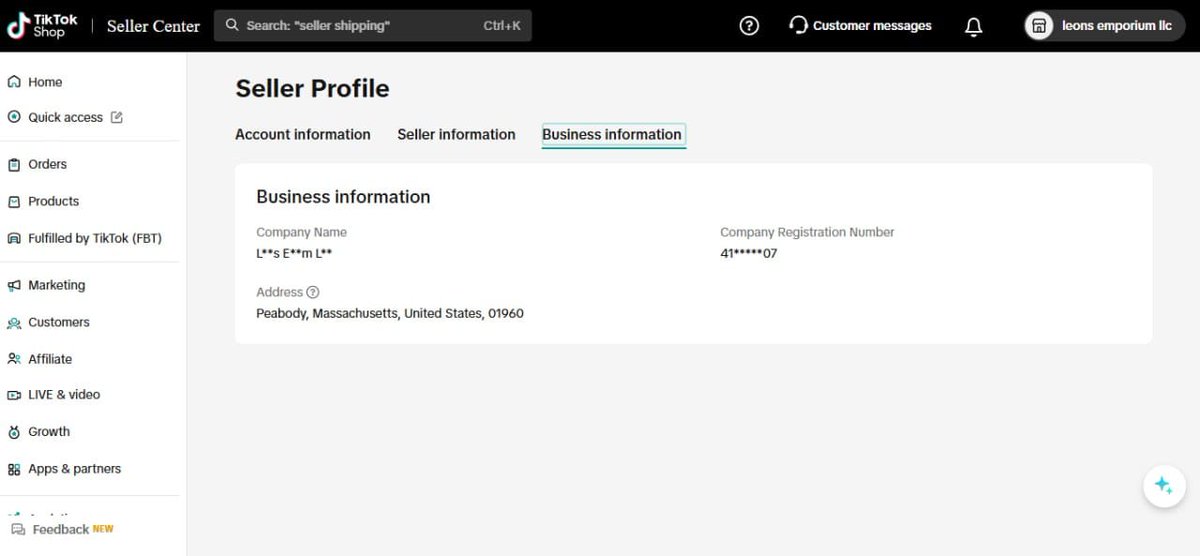Select the Business information tab

(x=612, y=134)
